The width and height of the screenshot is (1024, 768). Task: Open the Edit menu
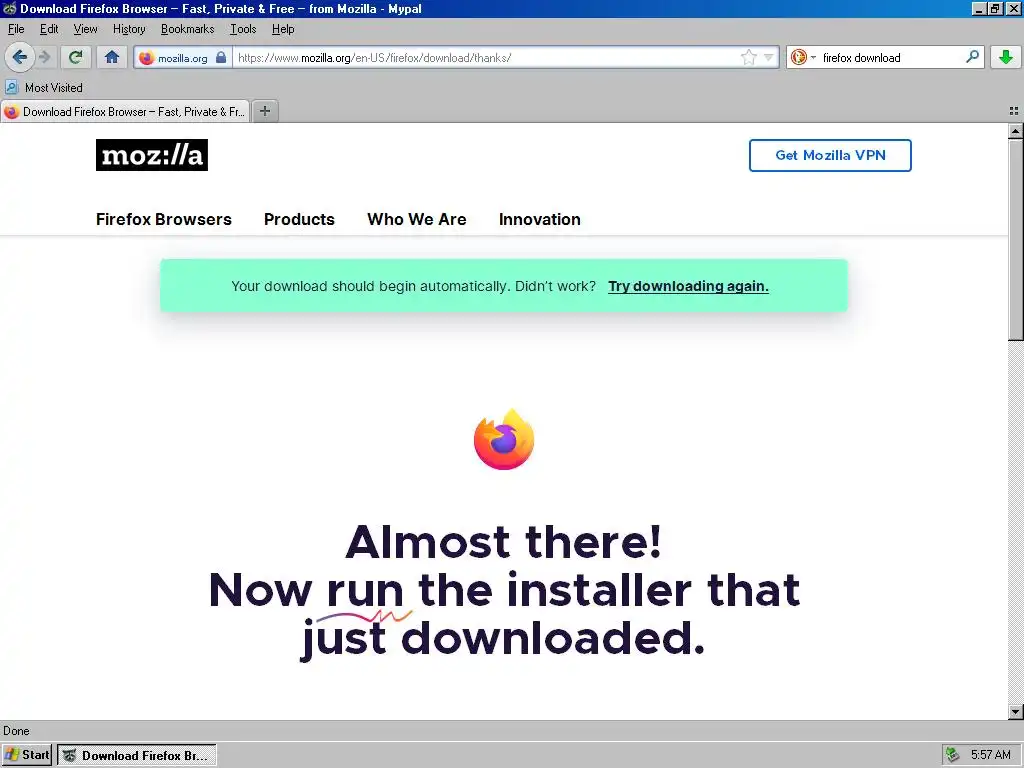tap(49, 29)
